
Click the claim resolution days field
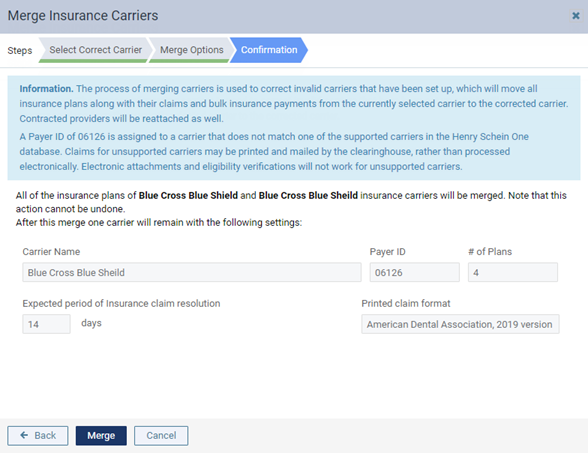(46, 324)
